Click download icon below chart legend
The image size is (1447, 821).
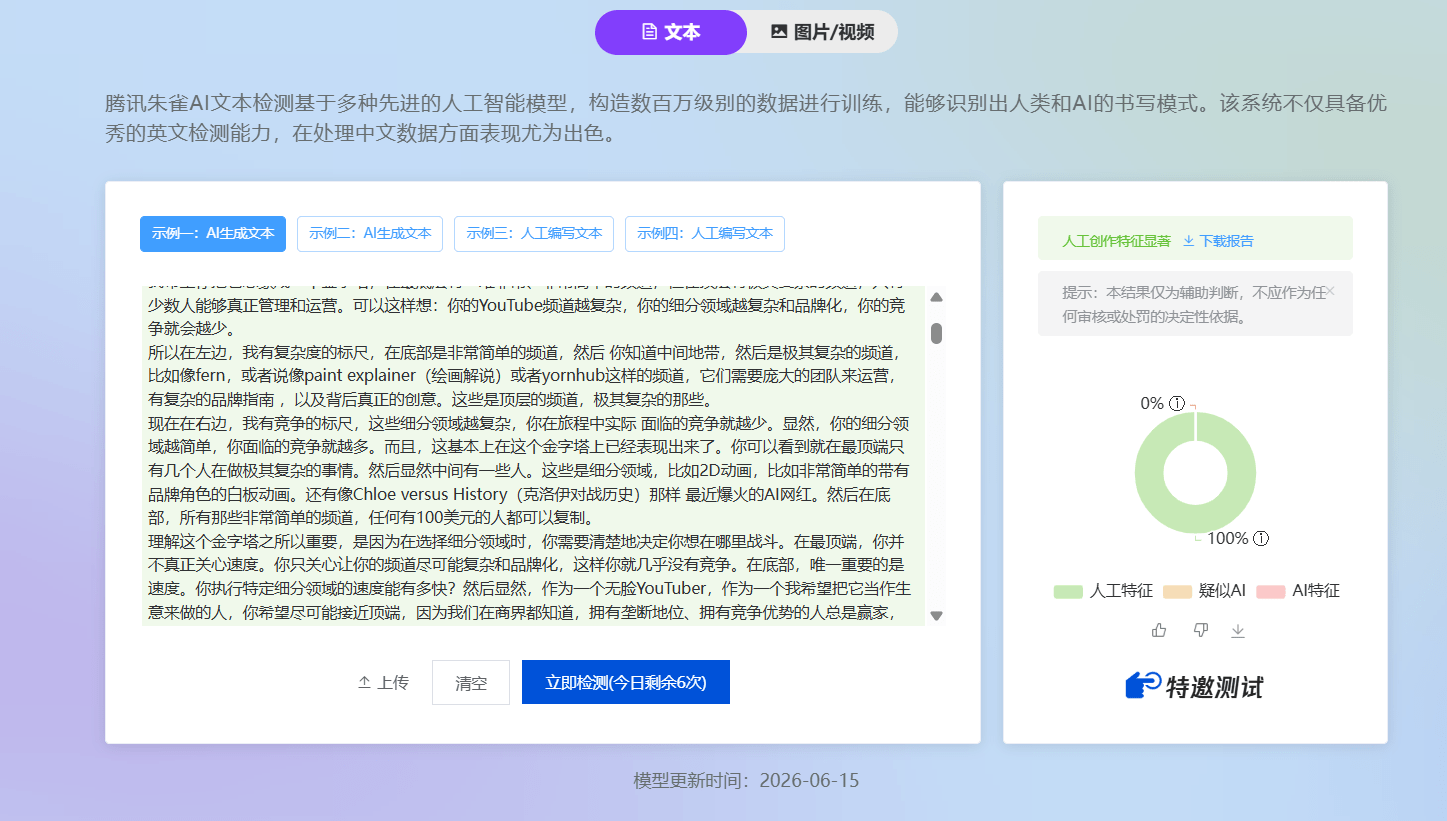pos(1238,630)
